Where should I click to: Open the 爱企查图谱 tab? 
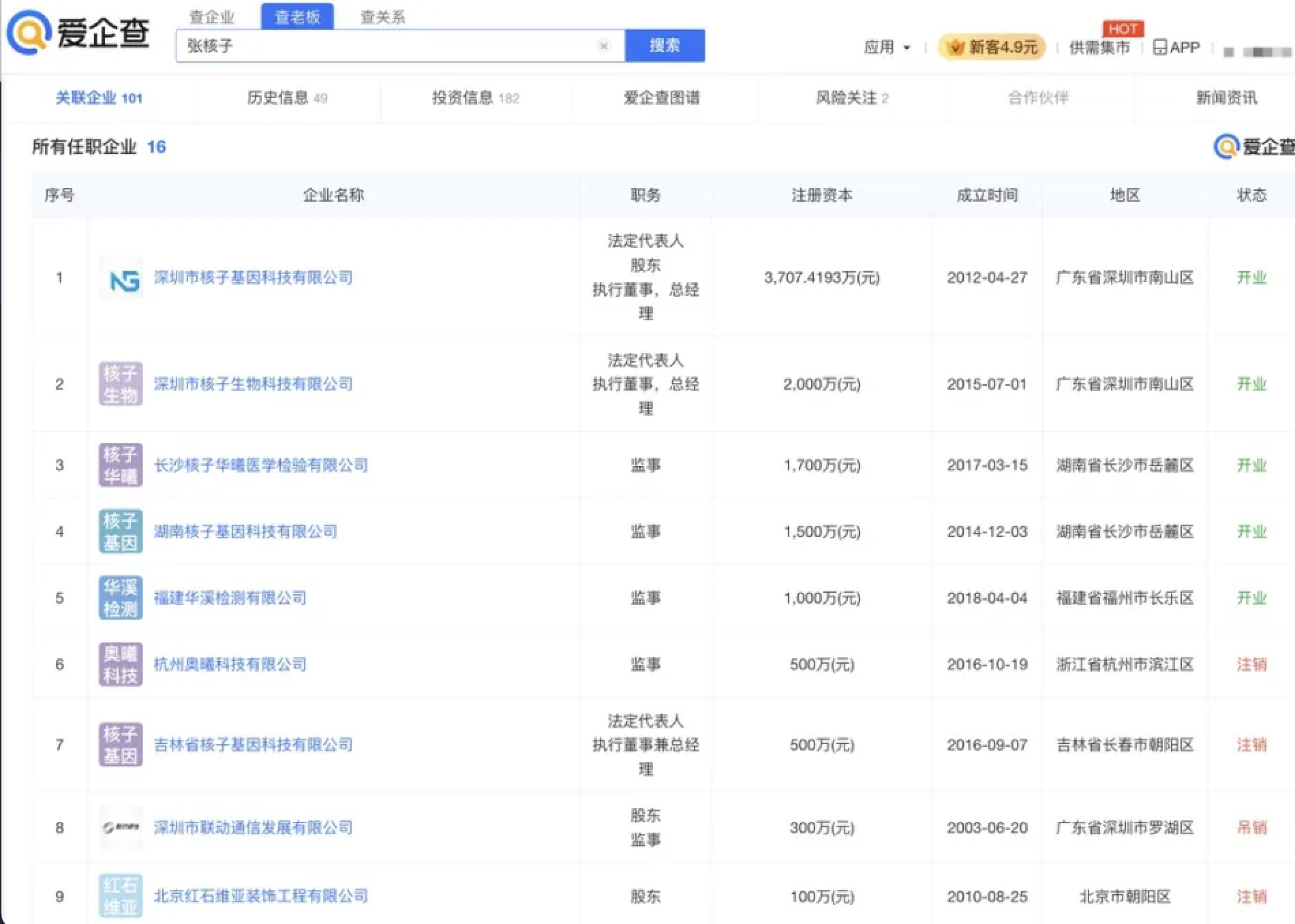pyautogui.click(x=662, y=97)
